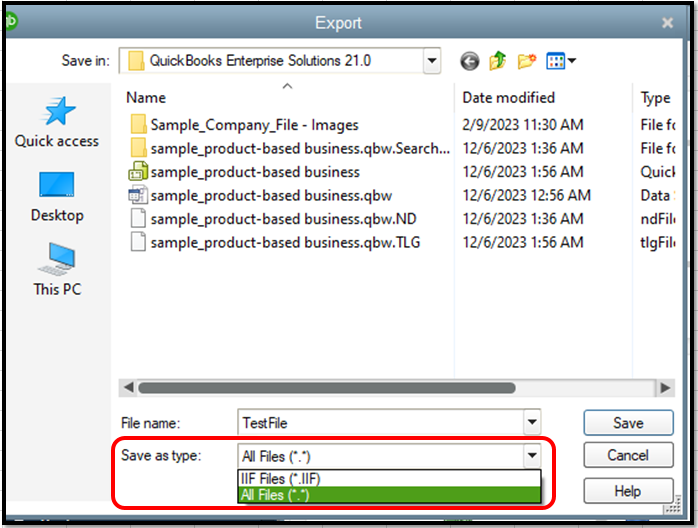Click the horizontal scrollbar thumb
This screenshot has height=528, width=698.
[327, 388]
